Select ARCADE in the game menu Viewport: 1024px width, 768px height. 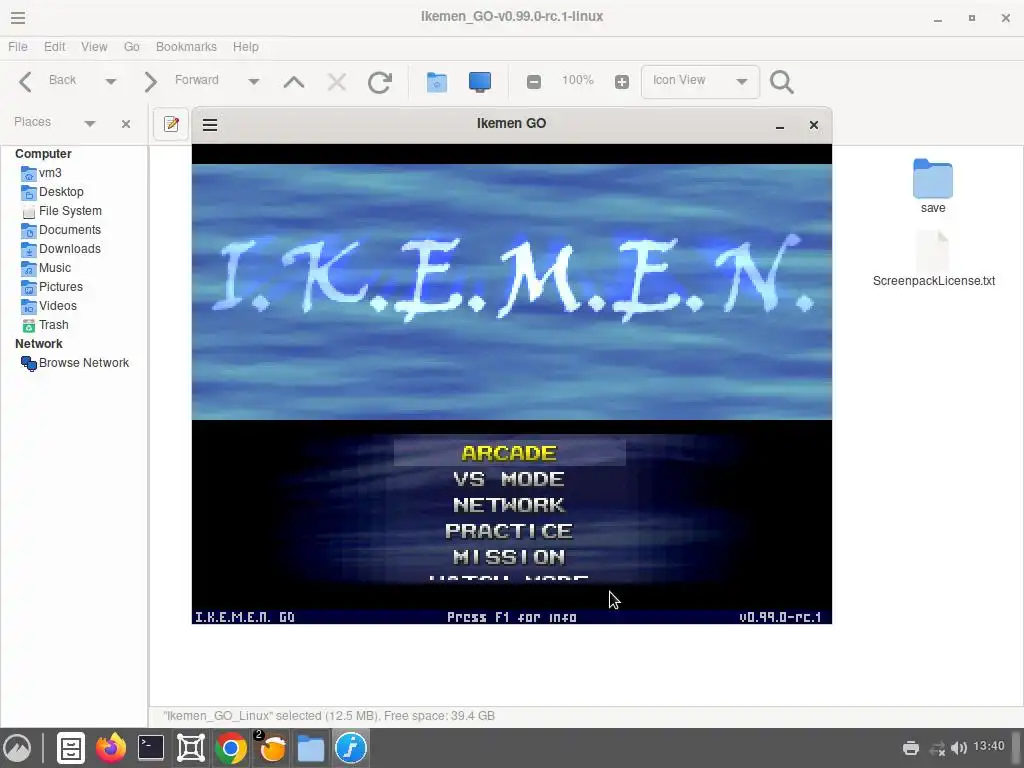click(x=509, y=453)
